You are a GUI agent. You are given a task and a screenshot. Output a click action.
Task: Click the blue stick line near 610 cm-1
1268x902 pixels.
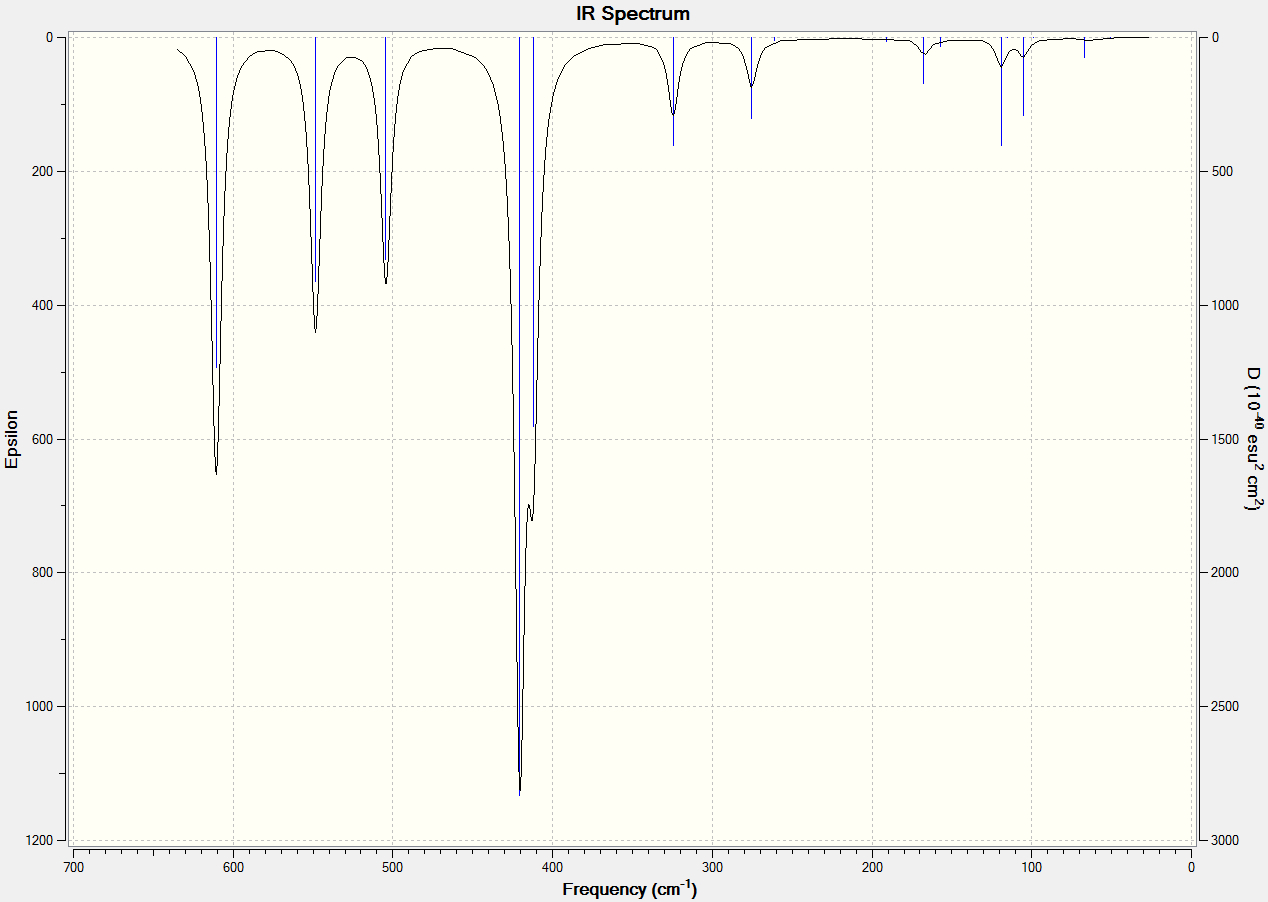pyautogui.click(x=217, y=200)
